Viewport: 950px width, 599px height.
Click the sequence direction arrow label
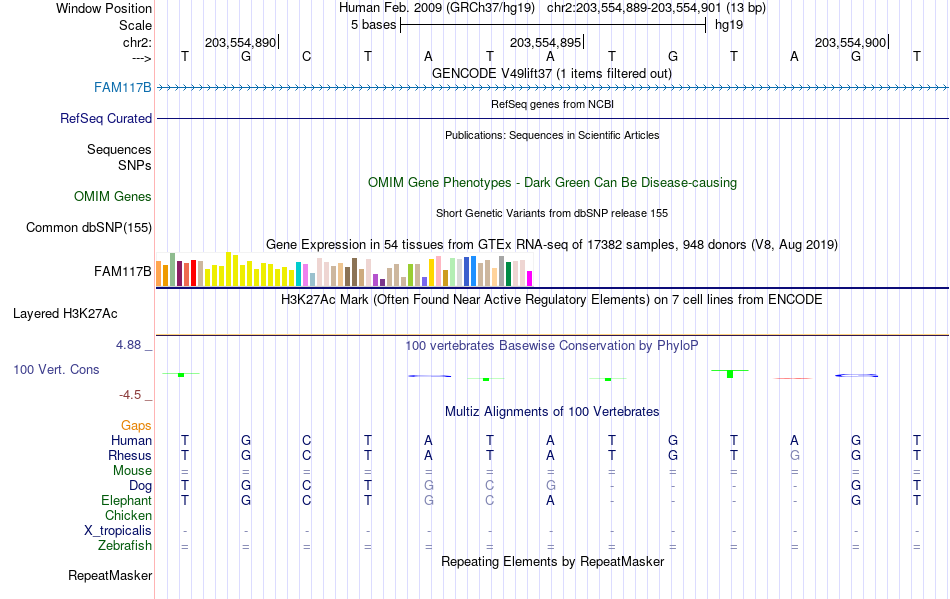pos(141,58)
